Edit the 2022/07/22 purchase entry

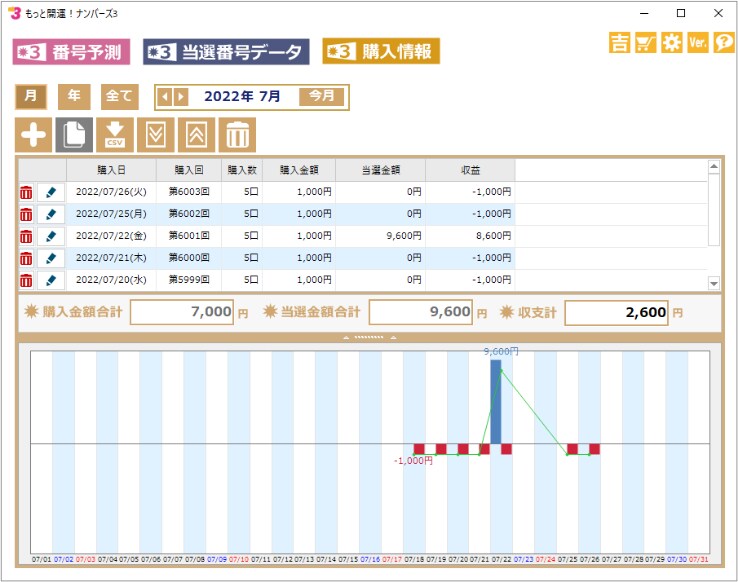[x=51, y=237]
